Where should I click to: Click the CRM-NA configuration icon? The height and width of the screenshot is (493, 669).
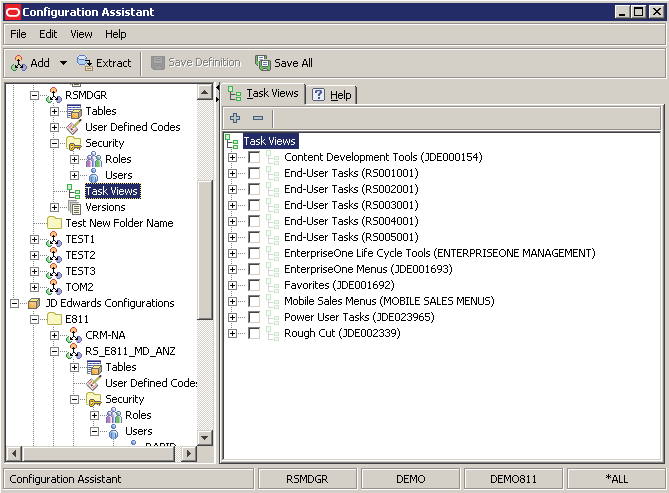74,335
